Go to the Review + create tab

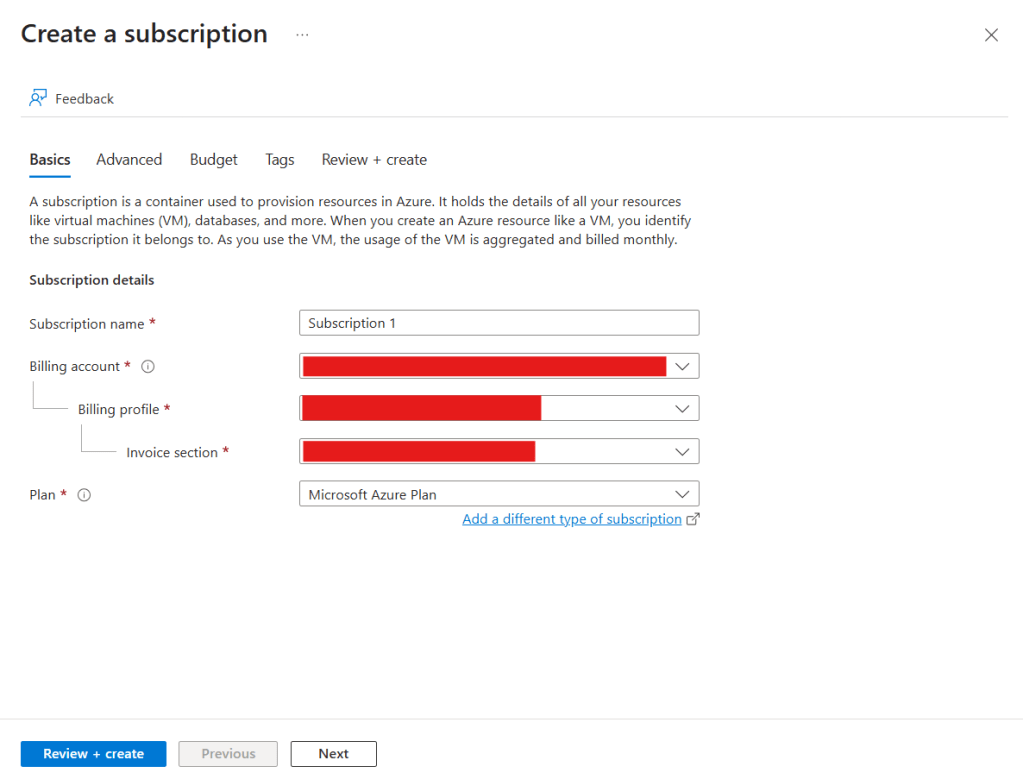374,160
